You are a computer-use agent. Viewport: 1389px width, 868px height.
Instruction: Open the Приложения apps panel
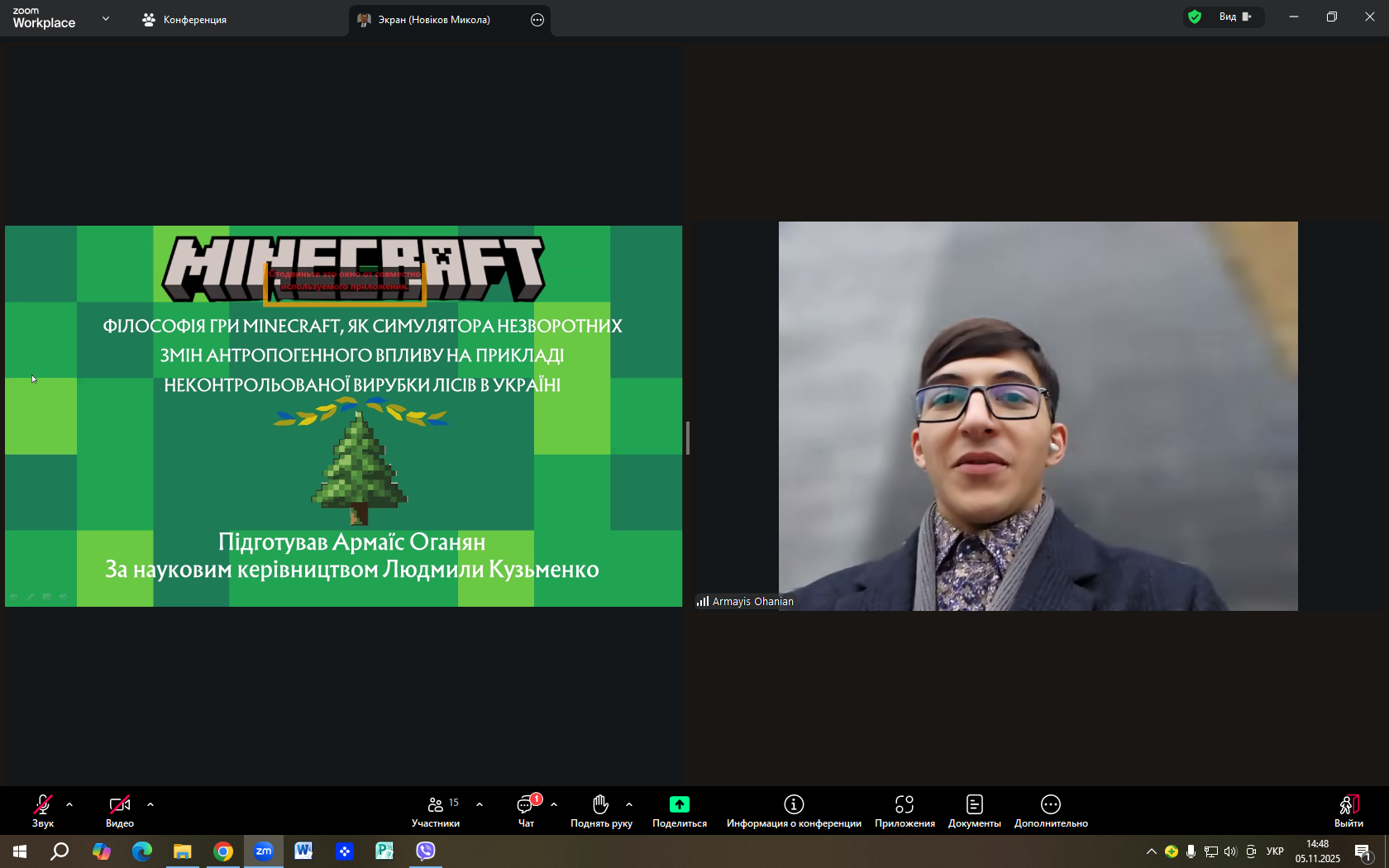point(905,810)
